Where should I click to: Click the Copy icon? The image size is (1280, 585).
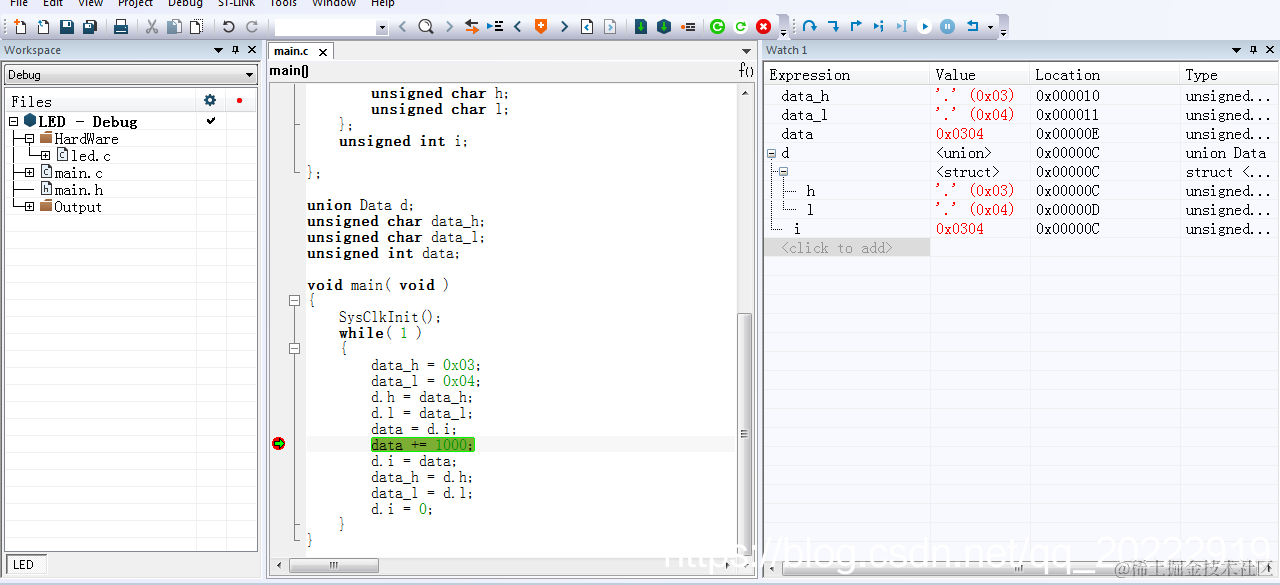click(x=175, y=27)
